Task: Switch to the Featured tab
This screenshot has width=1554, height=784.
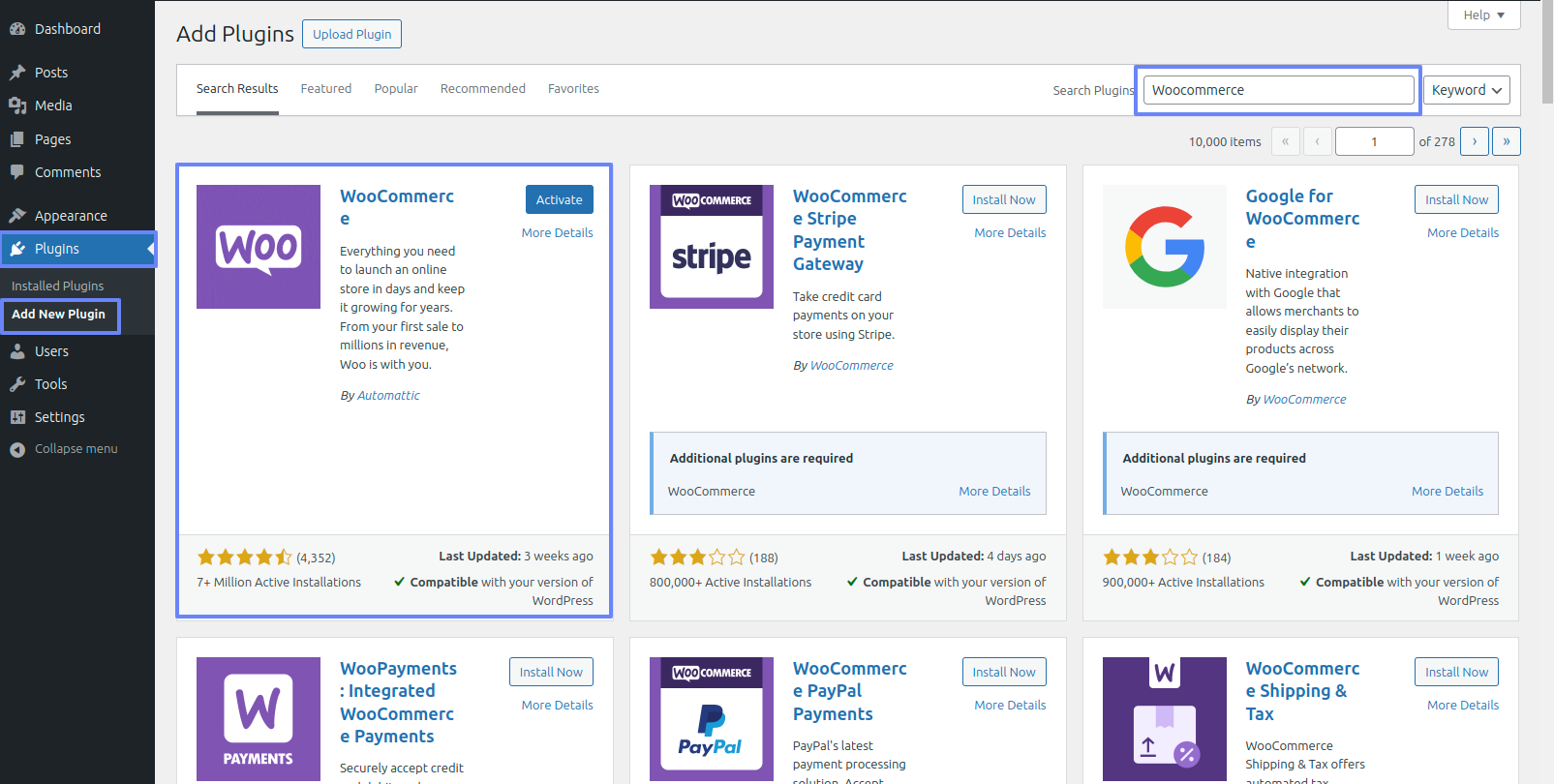Action: pyautogui.click(x=325, y=89)
